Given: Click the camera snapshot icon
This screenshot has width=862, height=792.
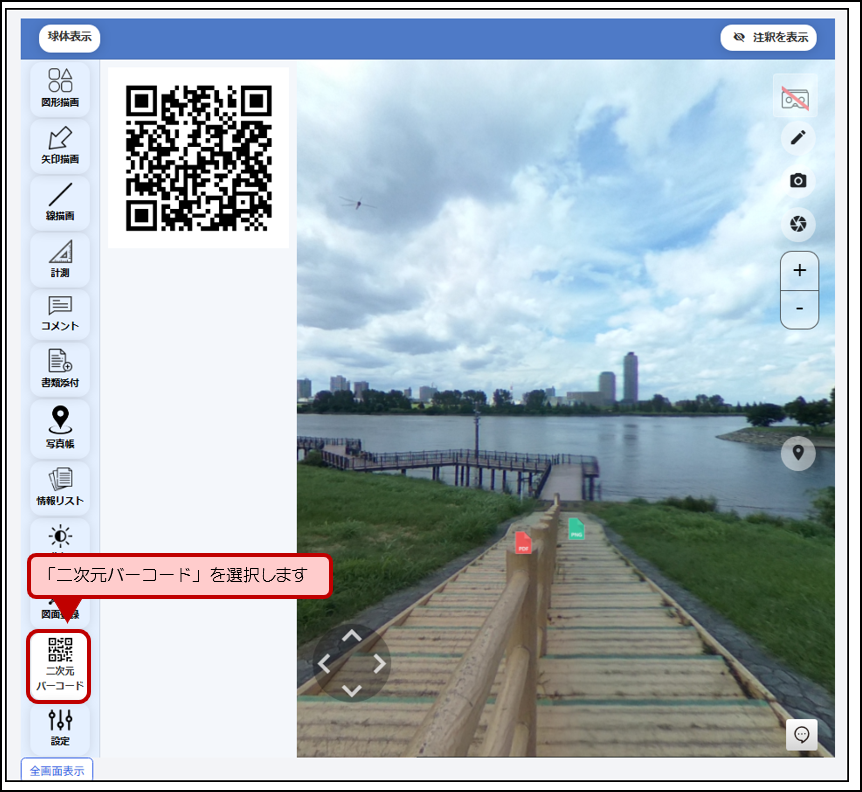Looking at the screenshot, I should click(x=798, y=180).
